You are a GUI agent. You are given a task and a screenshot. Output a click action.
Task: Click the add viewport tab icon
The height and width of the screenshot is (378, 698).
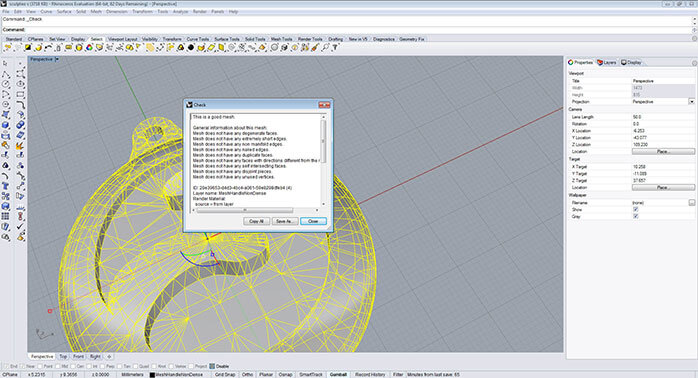point(109,357)
